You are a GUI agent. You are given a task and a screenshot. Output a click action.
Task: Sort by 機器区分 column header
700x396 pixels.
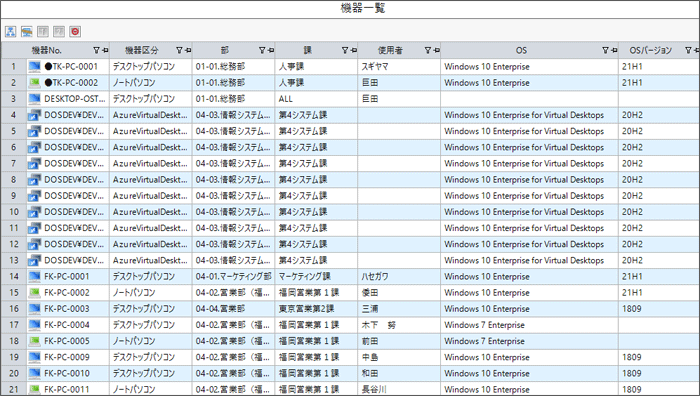click(142, 50)
